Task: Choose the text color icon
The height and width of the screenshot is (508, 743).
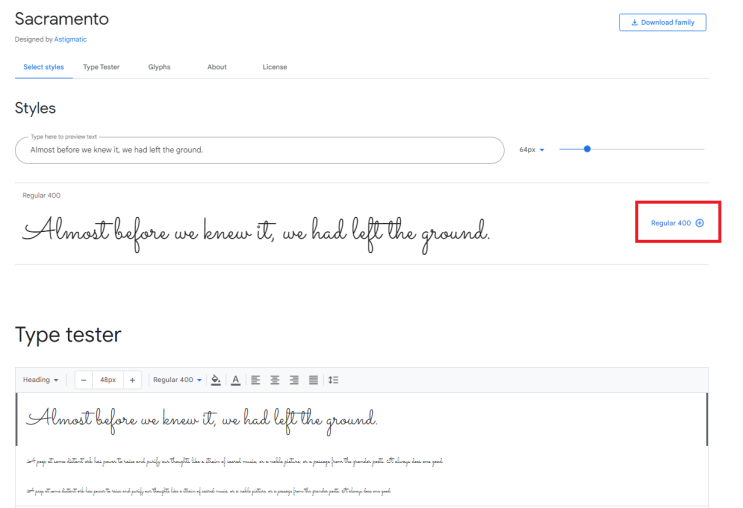Action: (236, 380)
